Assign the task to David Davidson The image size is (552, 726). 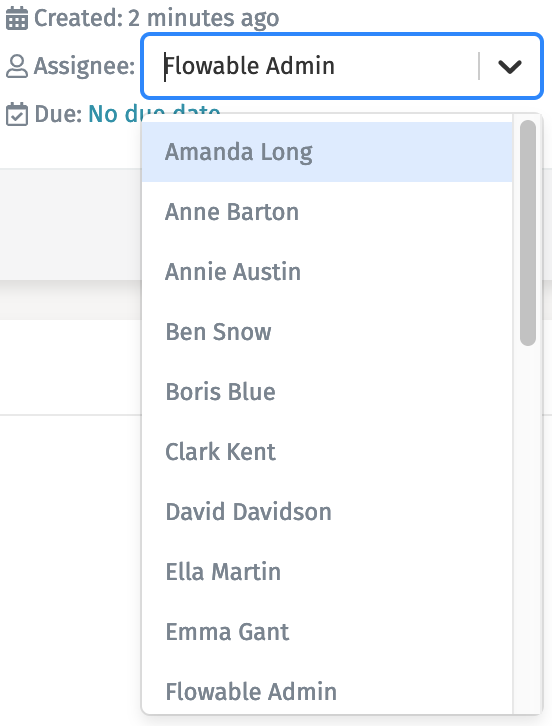pos(327,512)
